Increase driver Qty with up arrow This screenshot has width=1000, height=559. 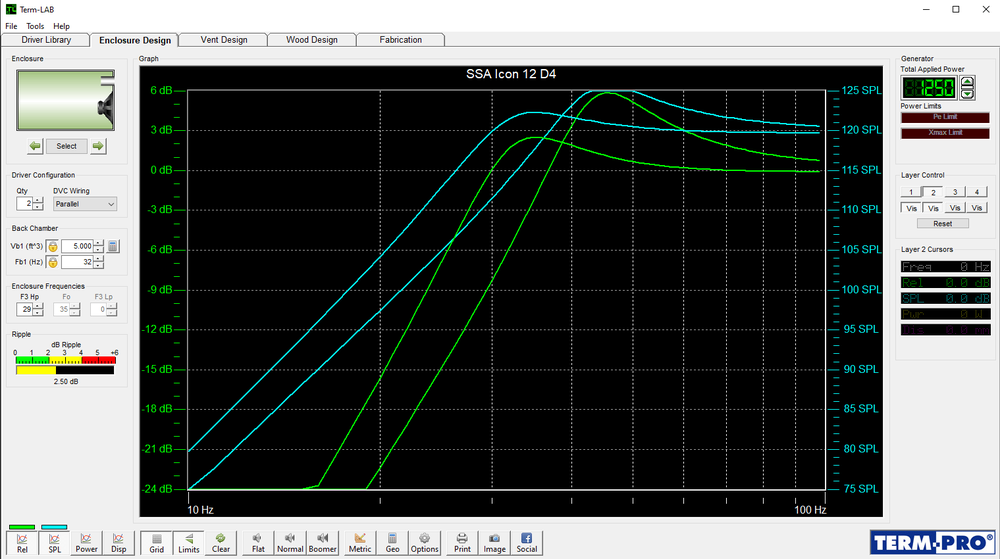pos(38,201)
